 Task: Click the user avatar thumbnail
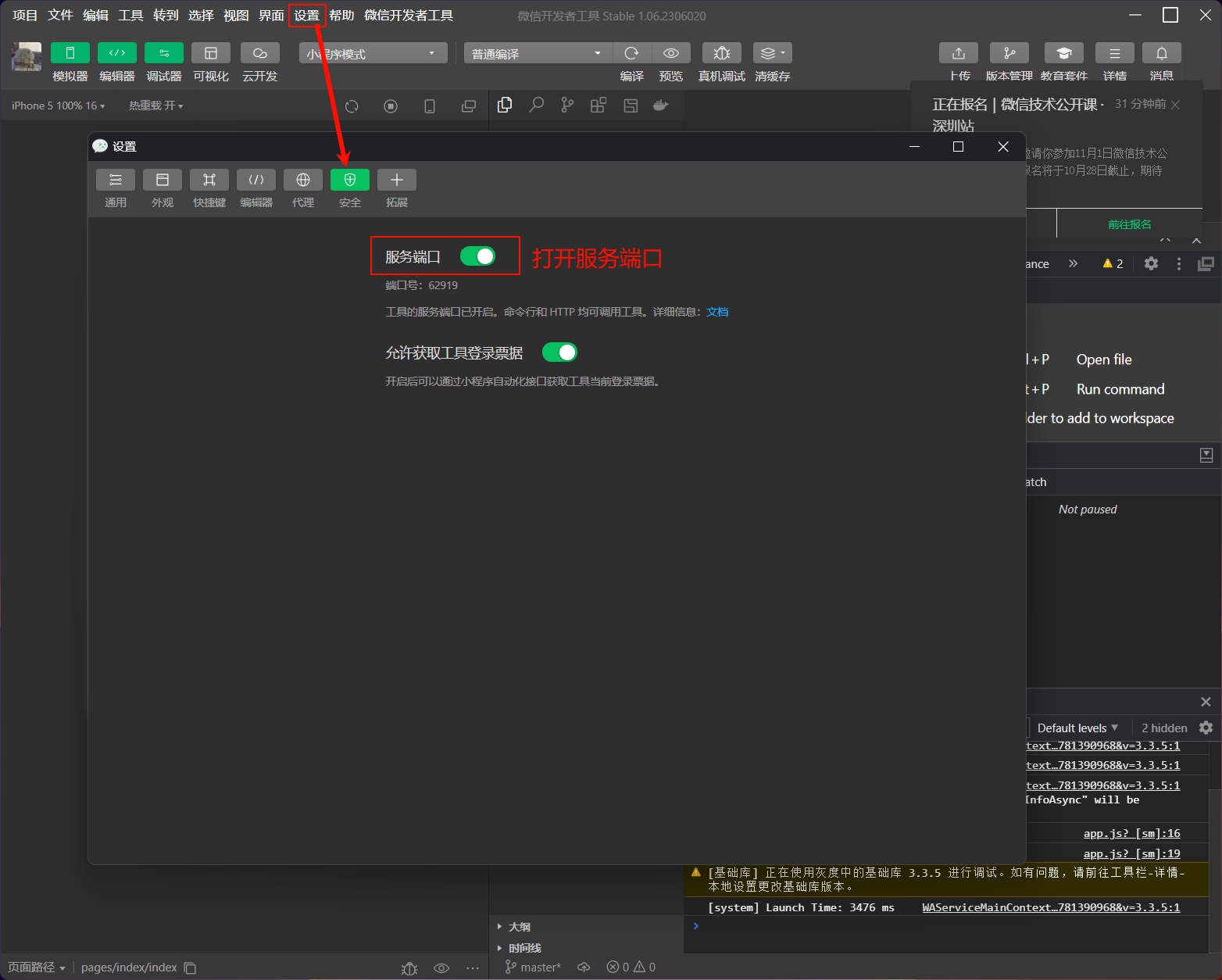27,56
